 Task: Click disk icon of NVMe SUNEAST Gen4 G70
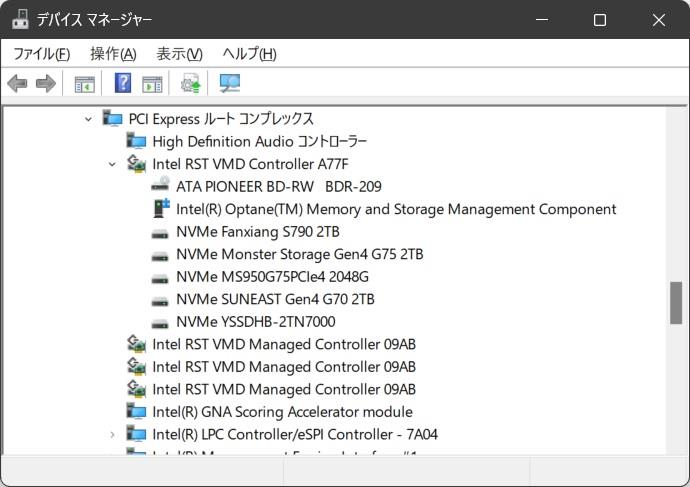click(160, 301)
